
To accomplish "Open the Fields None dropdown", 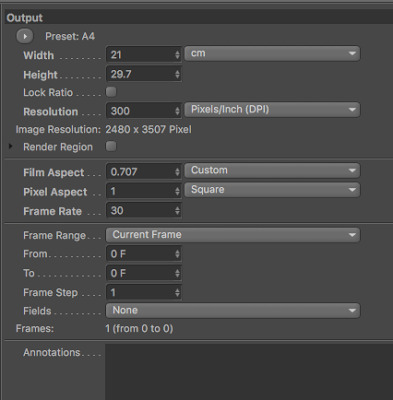I will pos(233,310).
